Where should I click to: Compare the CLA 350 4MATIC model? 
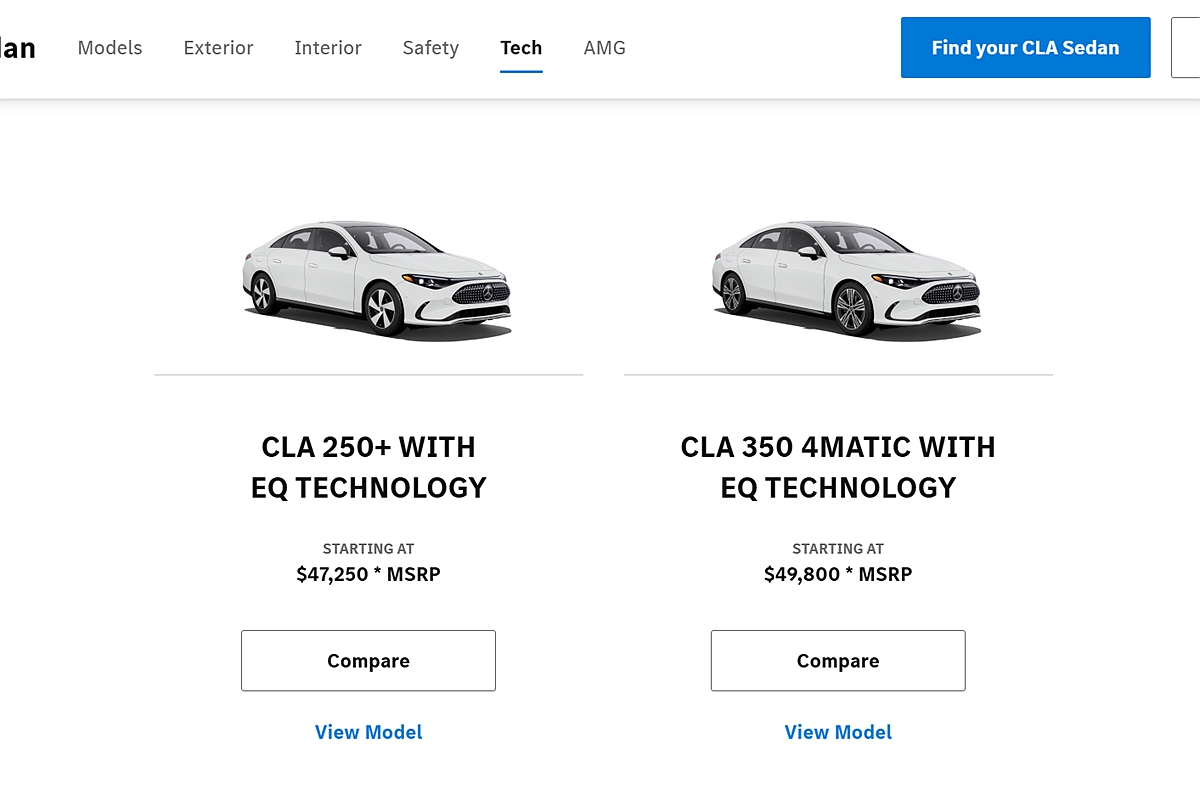click(x=838, y=661)
